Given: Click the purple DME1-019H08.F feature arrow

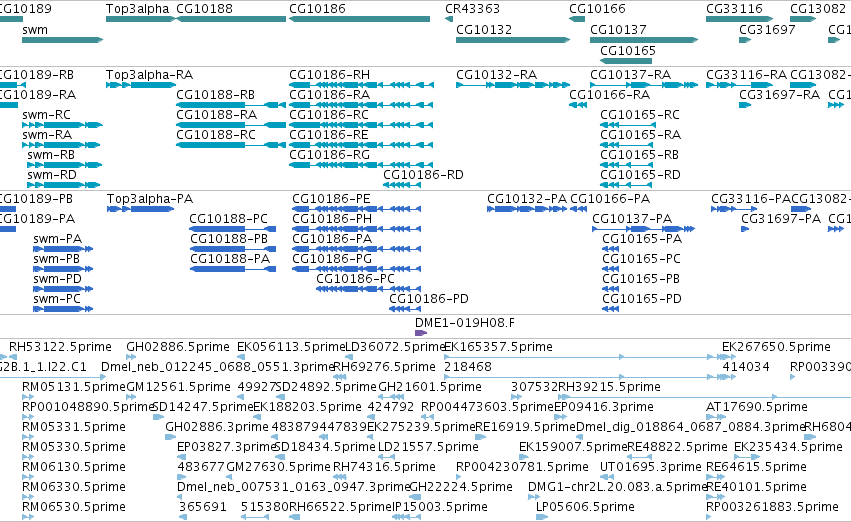Looking at the screenshot, I should (x=421, y=333).
